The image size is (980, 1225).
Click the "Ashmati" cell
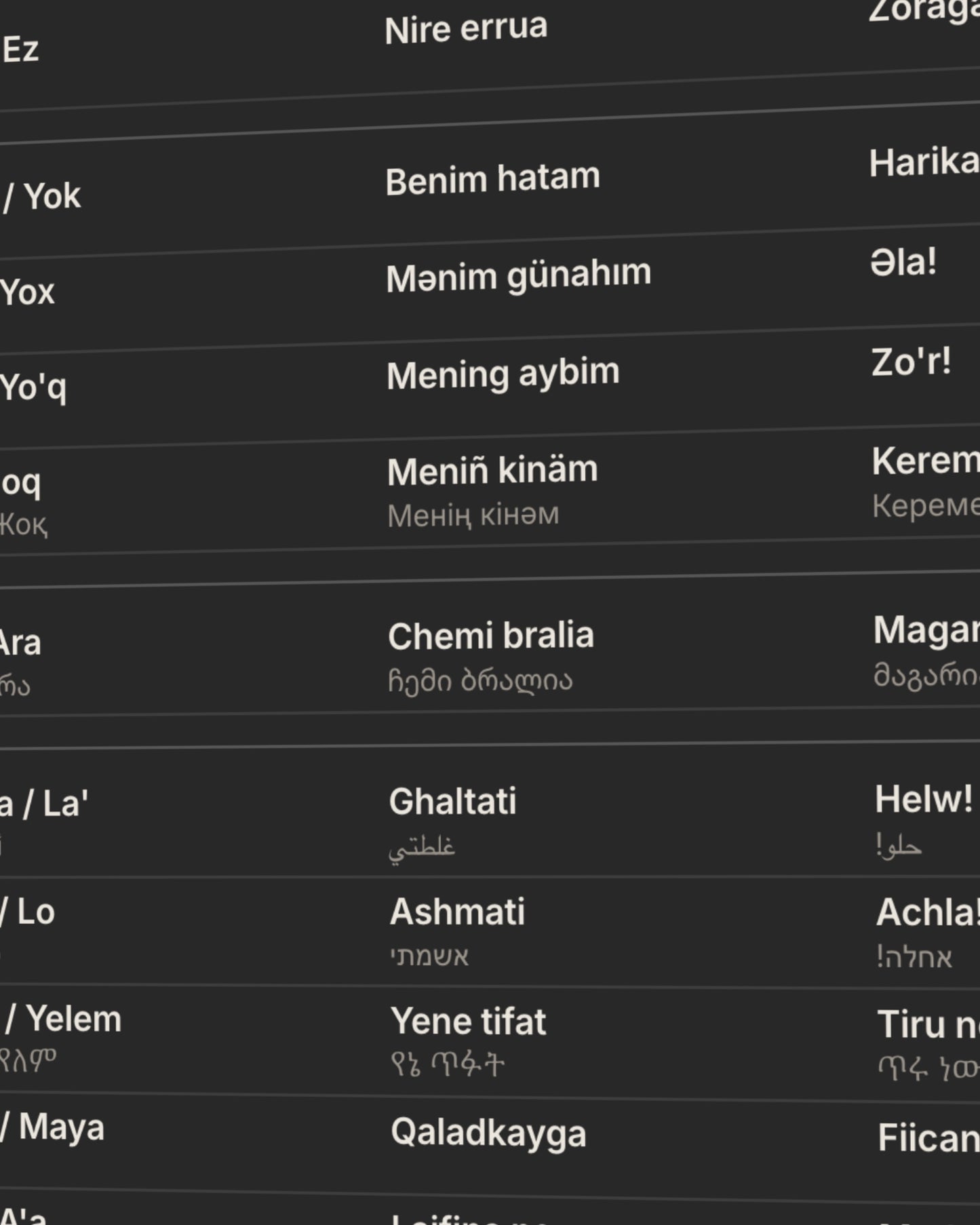458,912
